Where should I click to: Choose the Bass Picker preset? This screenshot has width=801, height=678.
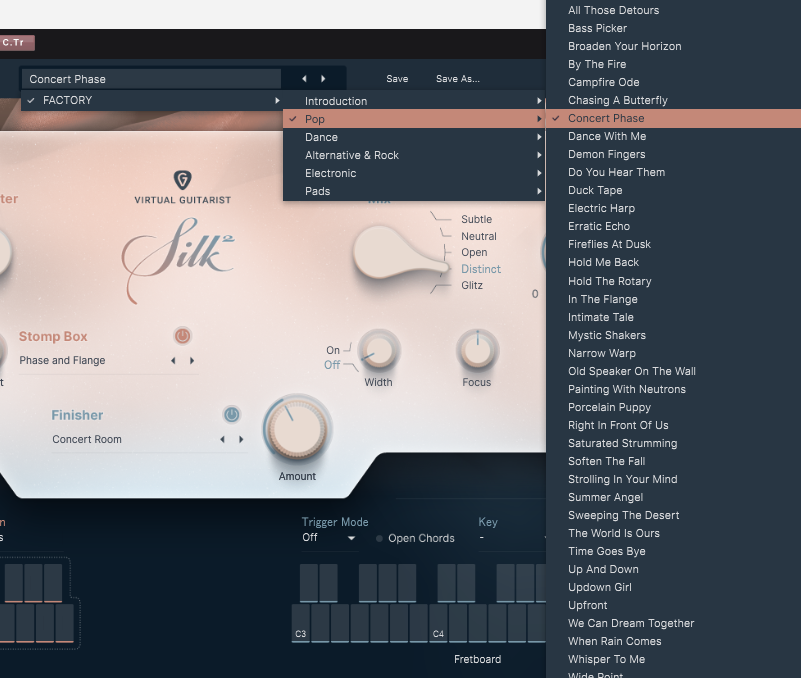(x=673, y=28)
